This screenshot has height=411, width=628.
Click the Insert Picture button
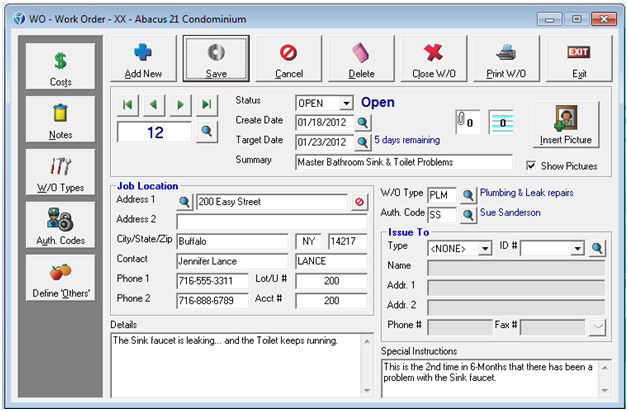(564, 125)
